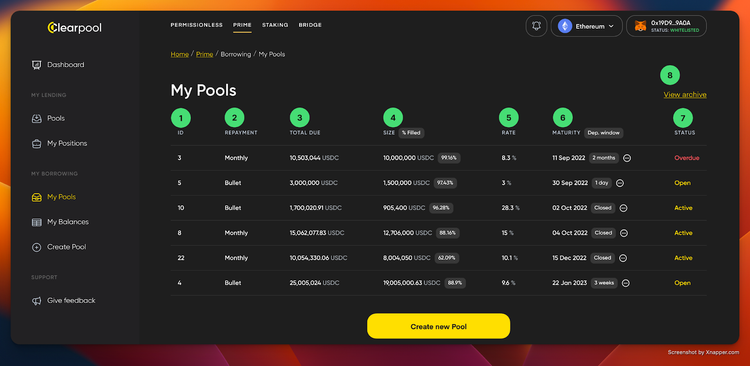Screen dimensions: 750x366
Task: Switch to the Staking tab
Action: (275, 25)
